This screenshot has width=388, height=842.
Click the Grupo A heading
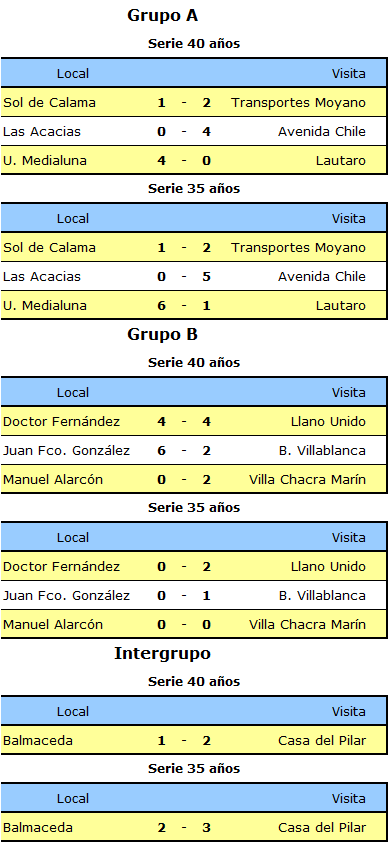point(163,16)
